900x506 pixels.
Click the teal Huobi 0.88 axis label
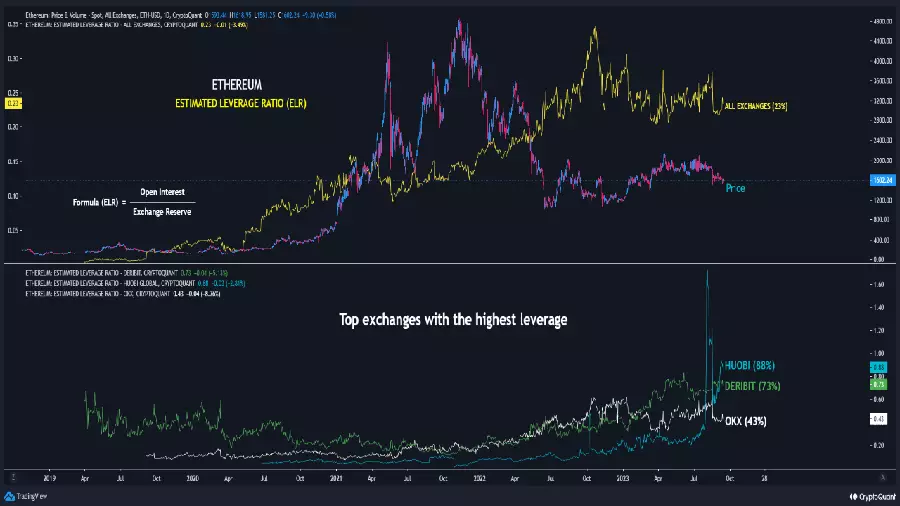[879, 367]
